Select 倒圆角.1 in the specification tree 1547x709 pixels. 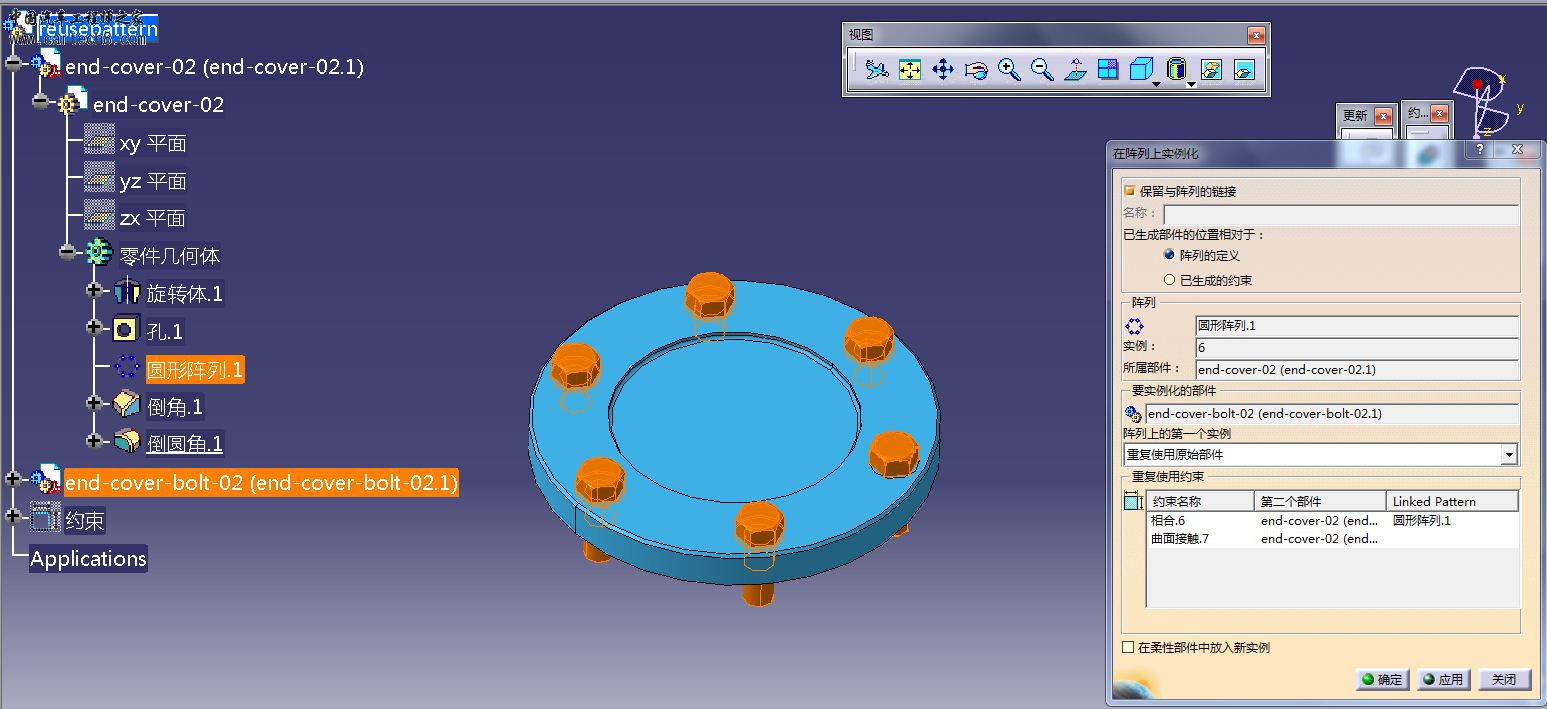[x=184, y=443]
